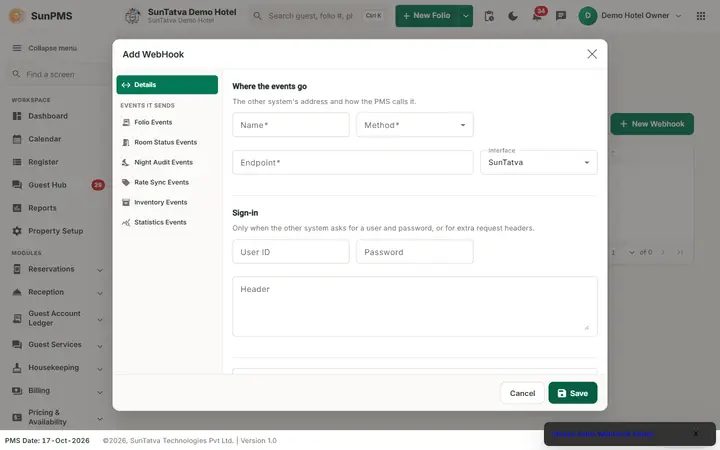Focus the Header text area
Image resolution: width=720 pixels, height=450 pixels.
tap(415, 306)
